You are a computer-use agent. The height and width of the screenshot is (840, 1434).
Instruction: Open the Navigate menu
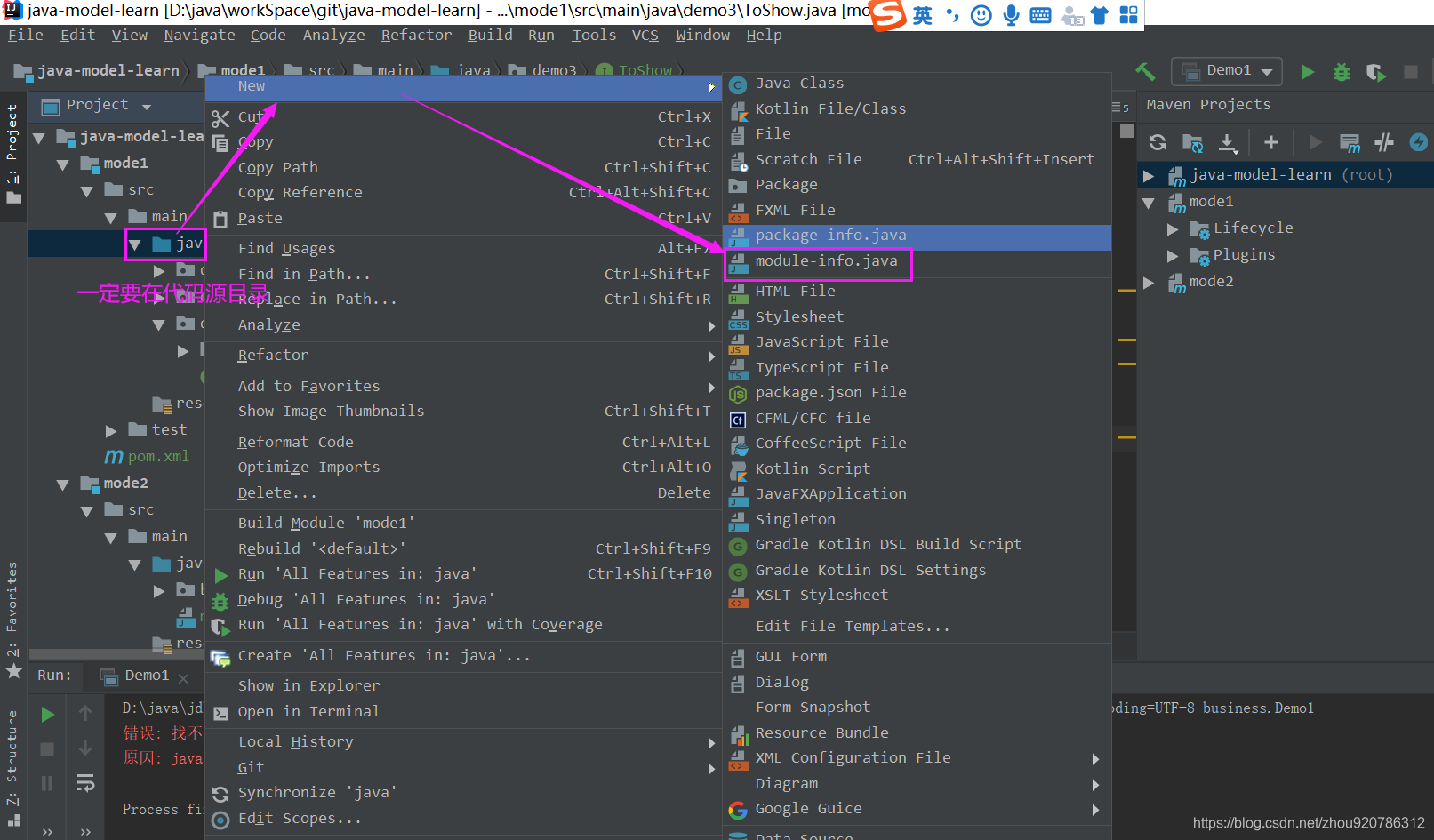tap(199, 35)
